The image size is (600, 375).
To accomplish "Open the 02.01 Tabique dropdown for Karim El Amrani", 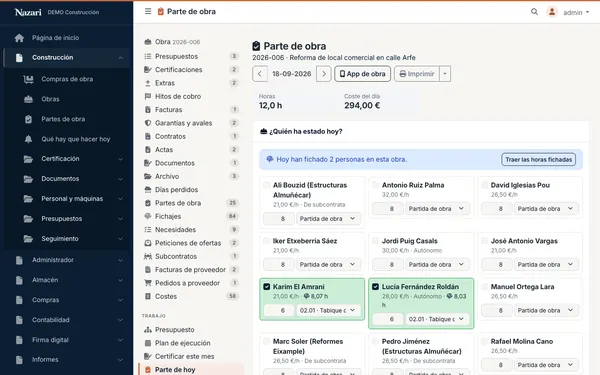I will (328, 310).
